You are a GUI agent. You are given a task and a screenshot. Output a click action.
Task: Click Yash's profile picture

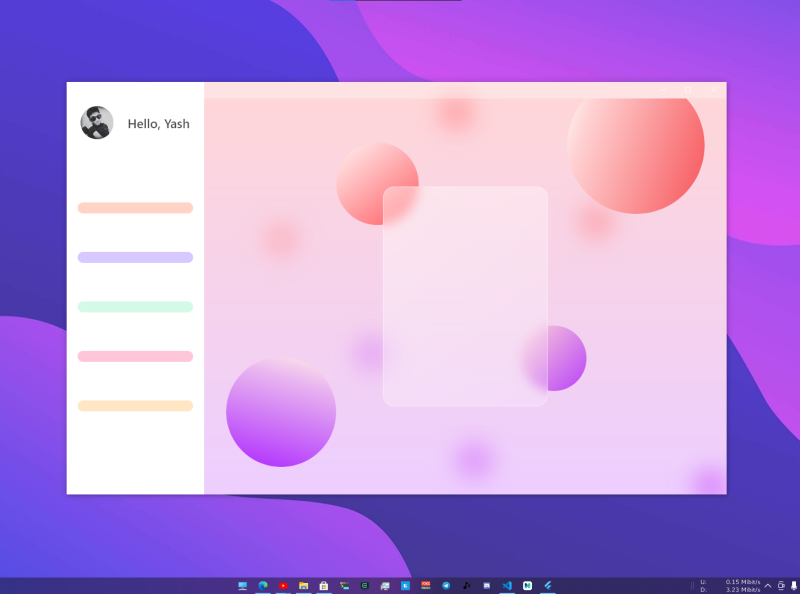97,123
